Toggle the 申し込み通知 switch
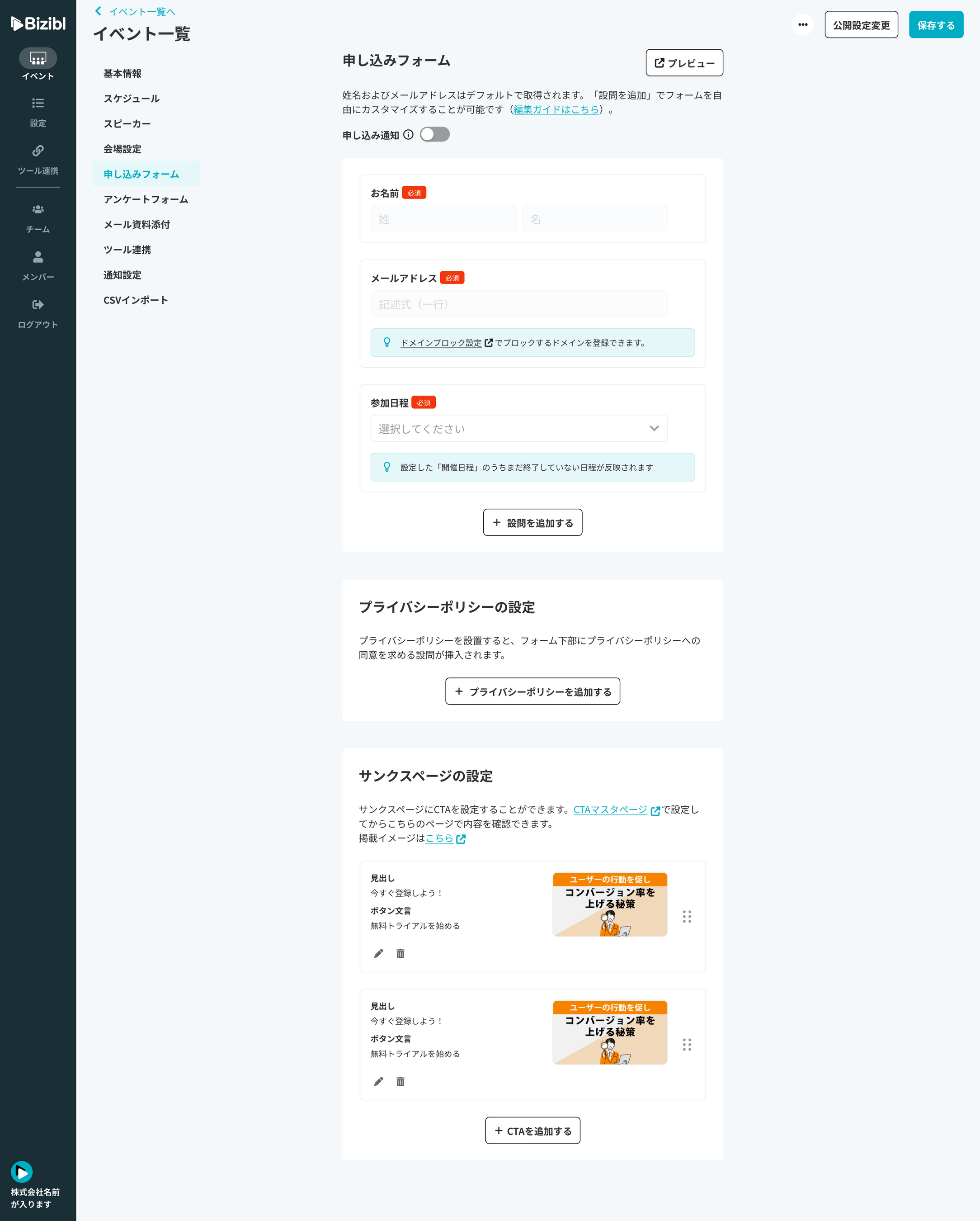This screenshot has height=1221, width=980. [x=434, y=135]
